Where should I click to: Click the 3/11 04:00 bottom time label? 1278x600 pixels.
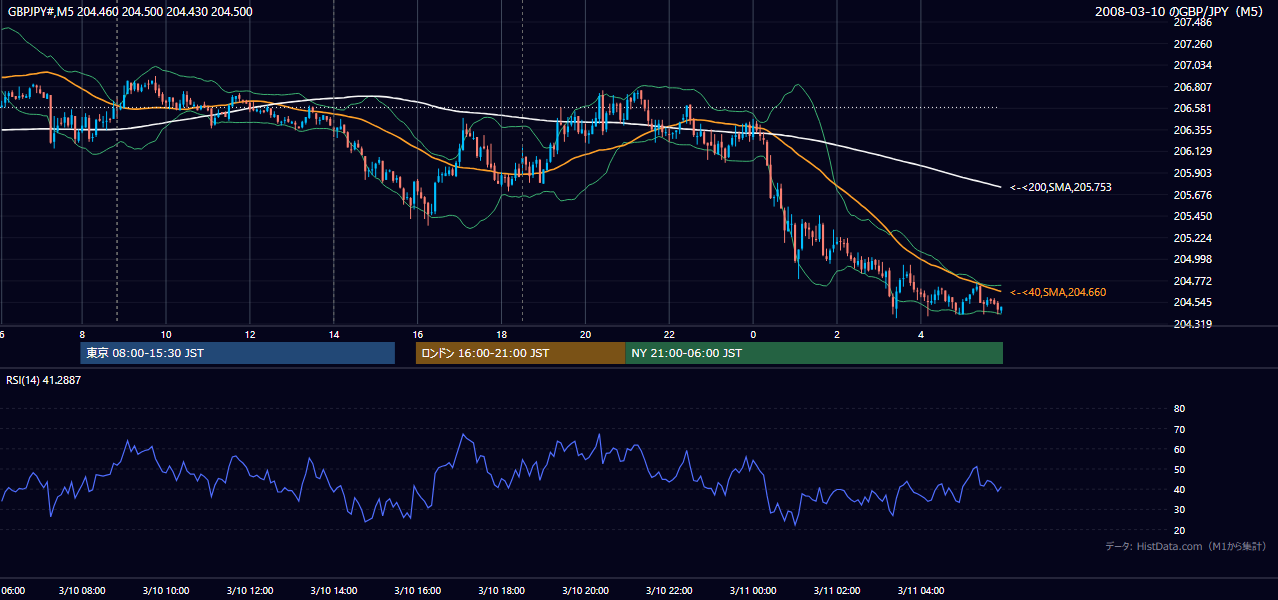[921, 590]
